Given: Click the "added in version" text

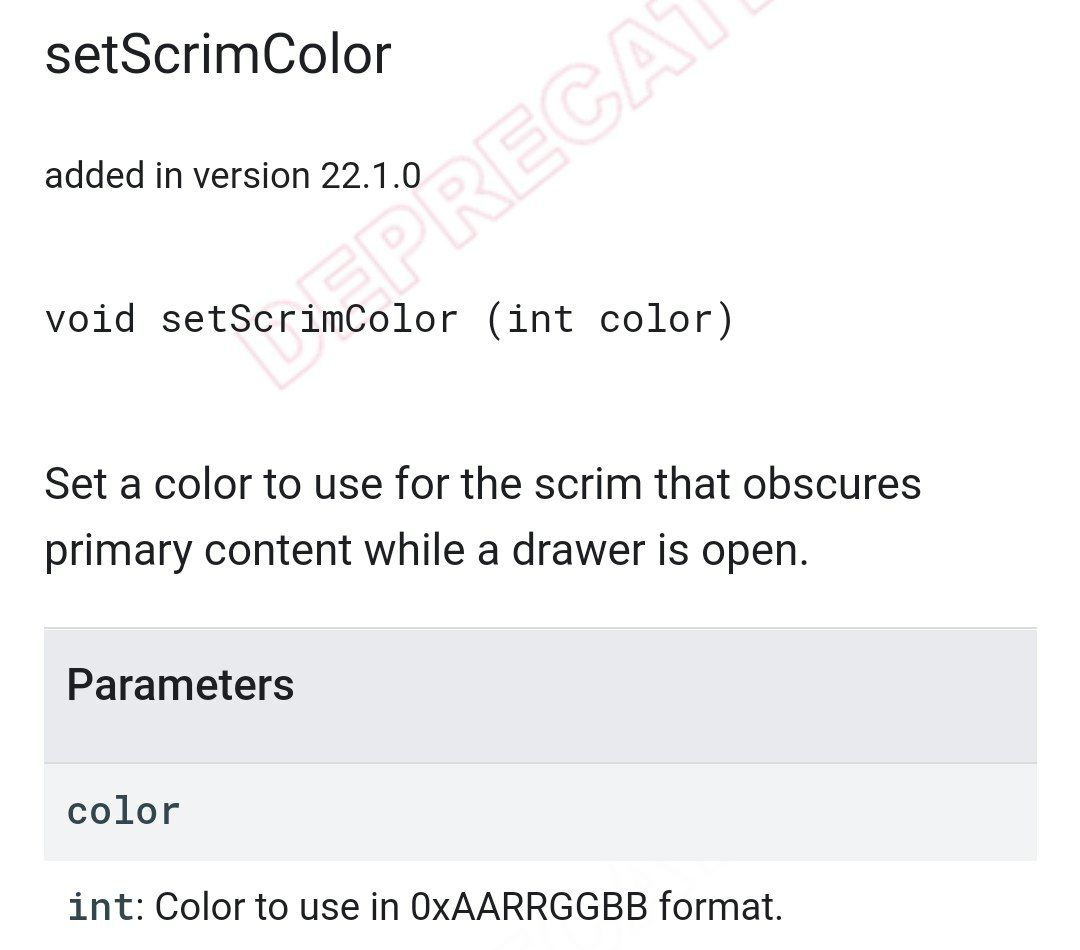Looking at the screenshot, I should [178, 176].
